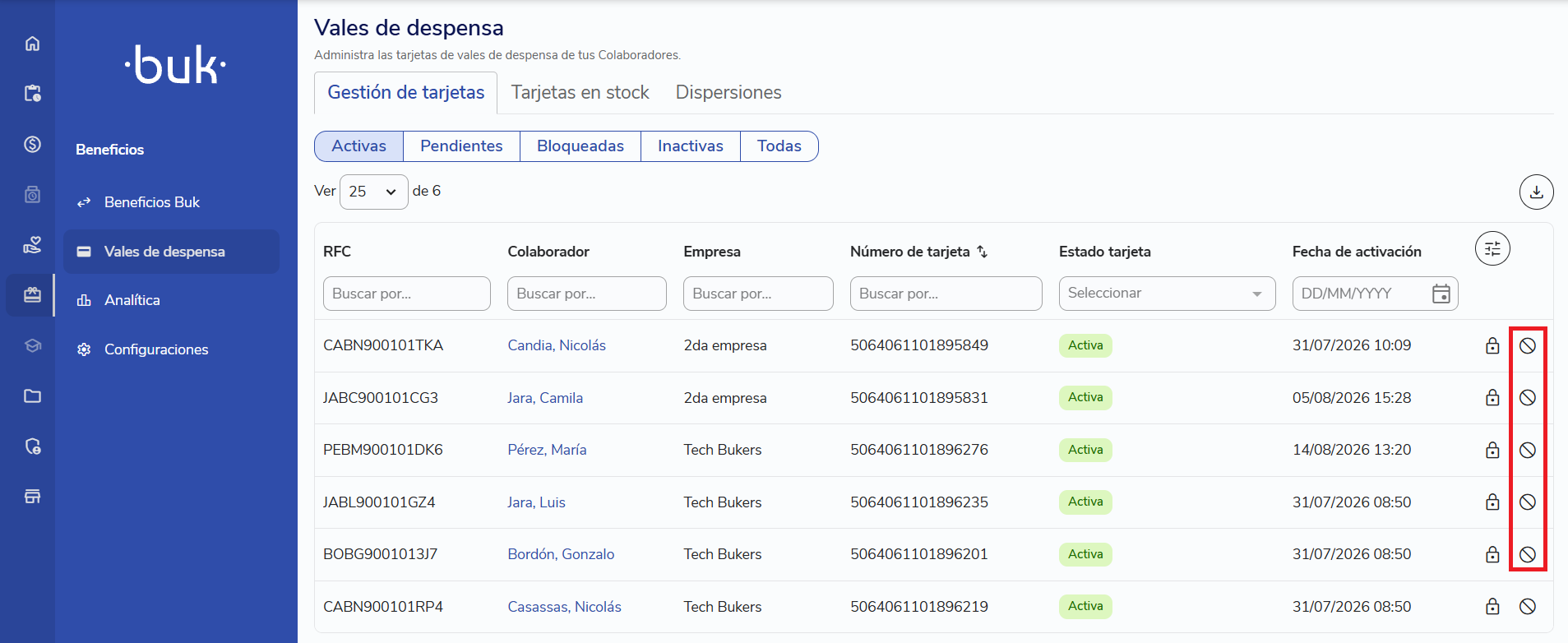Image resolution: width=1568 pixels, height=643 pixels.
Task: Select card number 5064061101895831
Action: pos(919,398)
